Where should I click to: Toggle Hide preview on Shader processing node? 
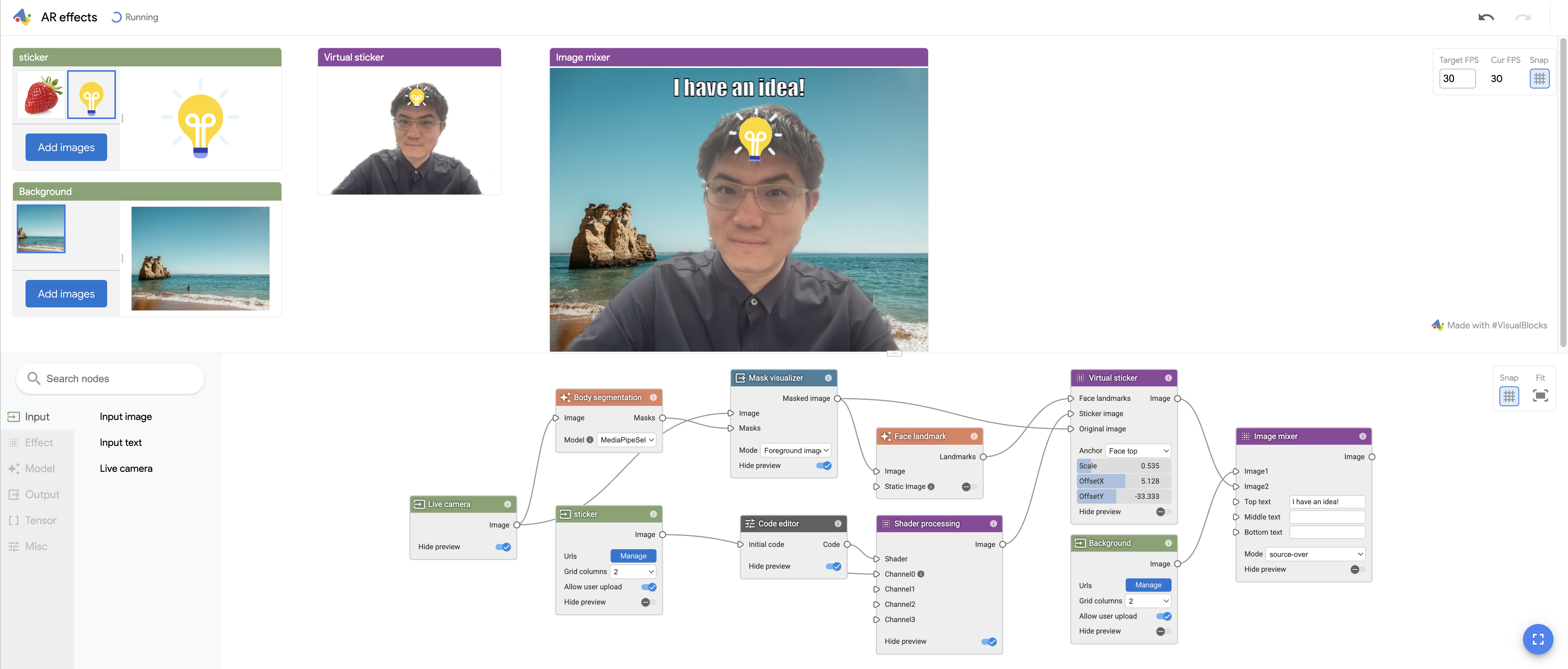click(x=988, y=642)
